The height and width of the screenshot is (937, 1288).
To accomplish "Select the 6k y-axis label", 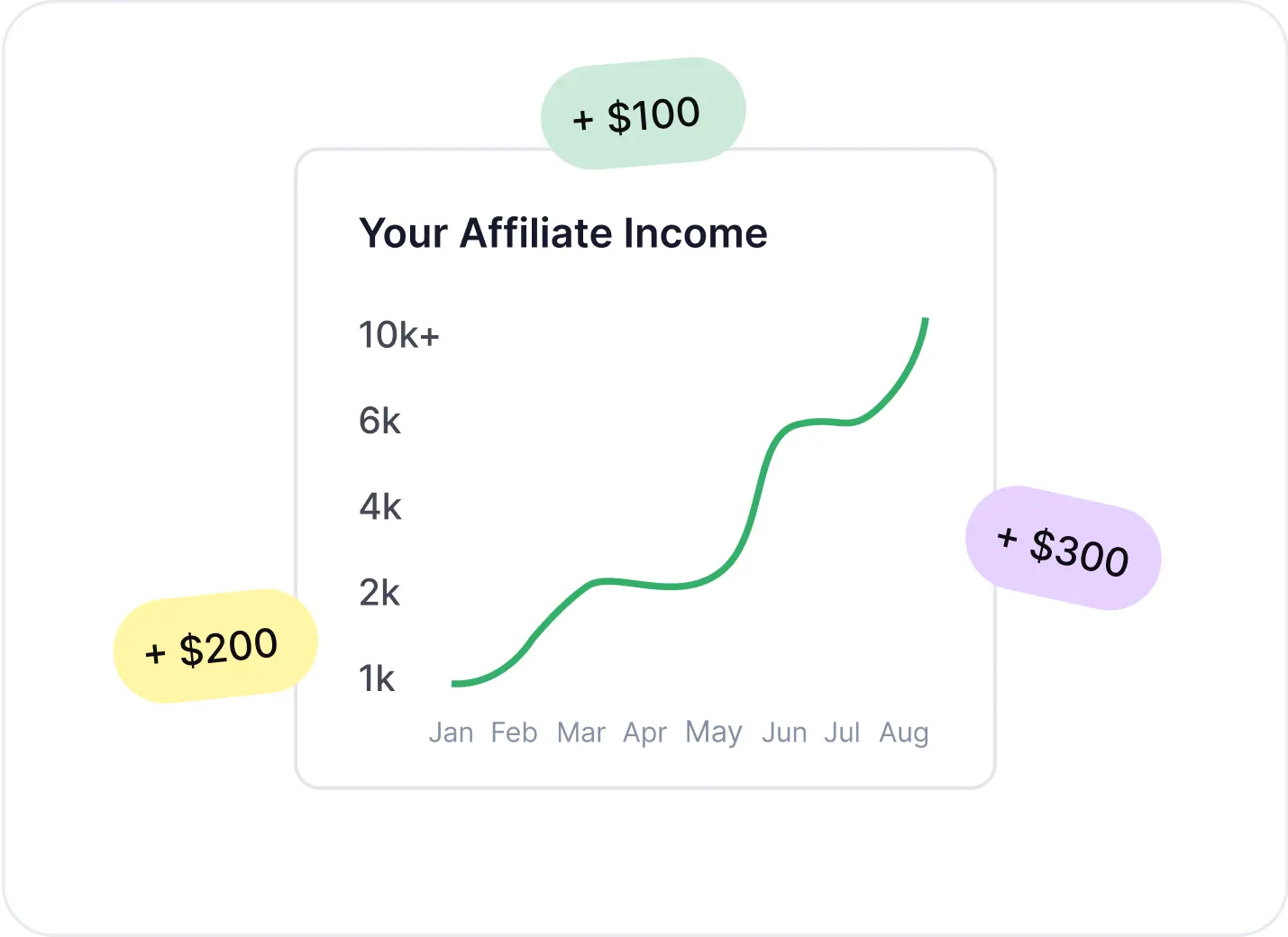I will coord(379,421).
